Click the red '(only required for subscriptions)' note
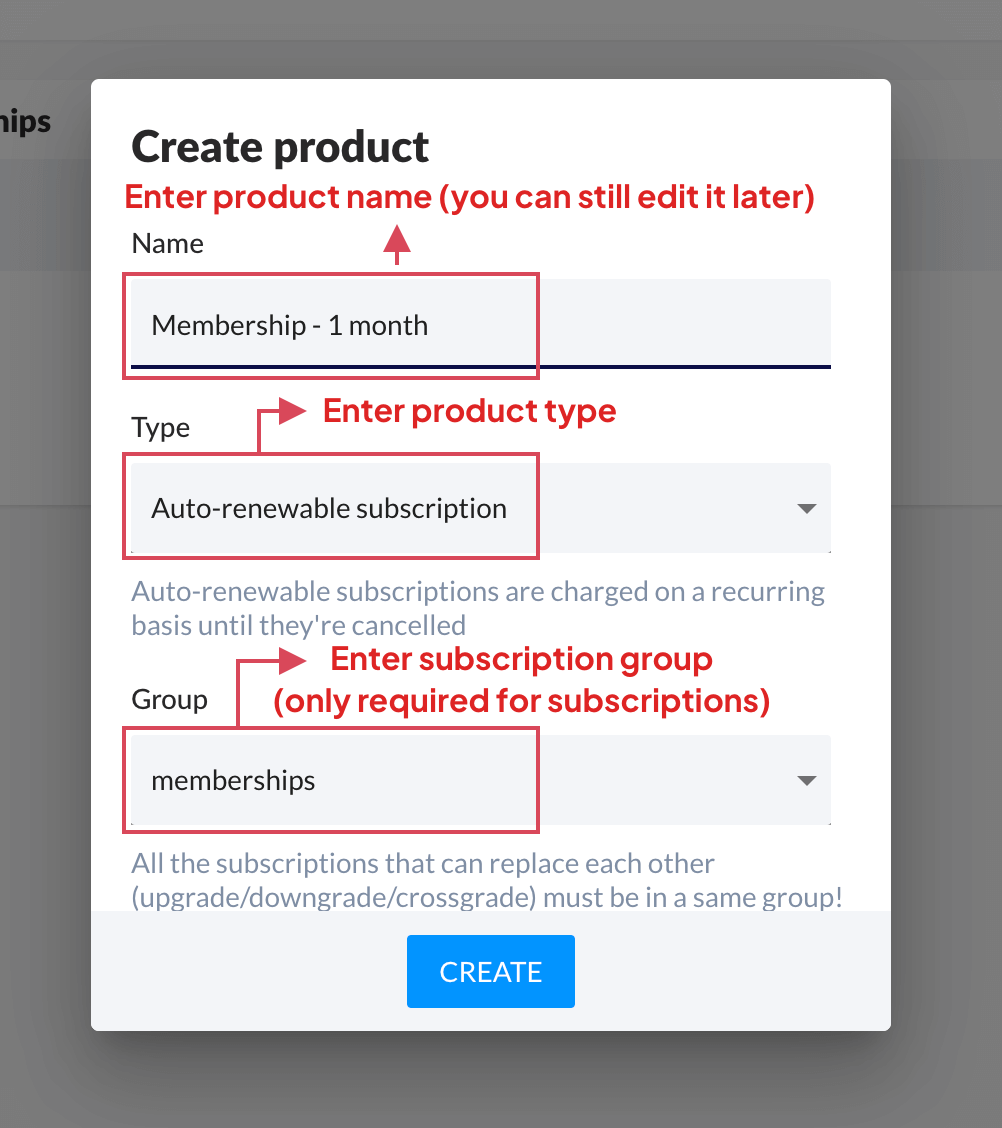 tap(521, 702)
